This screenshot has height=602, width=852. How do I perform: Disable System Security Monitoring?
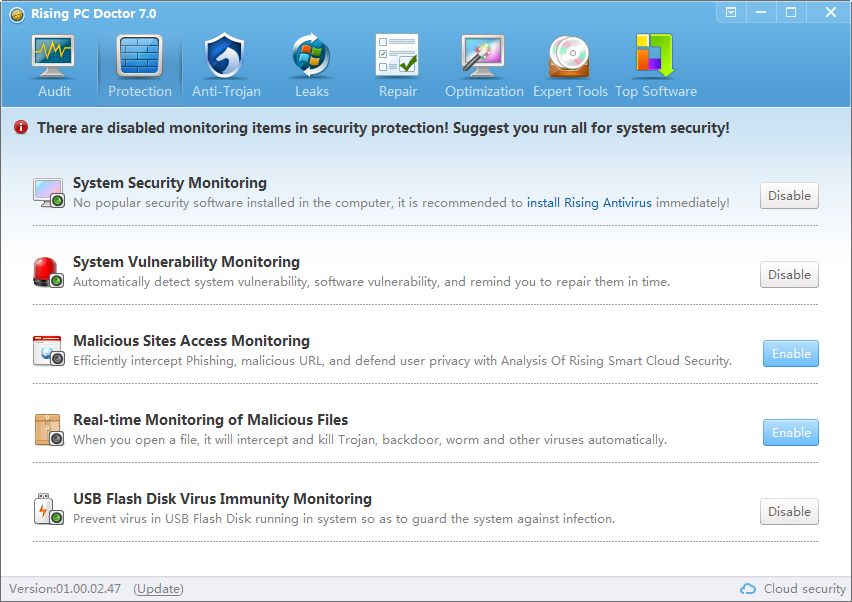pos(789,196)
